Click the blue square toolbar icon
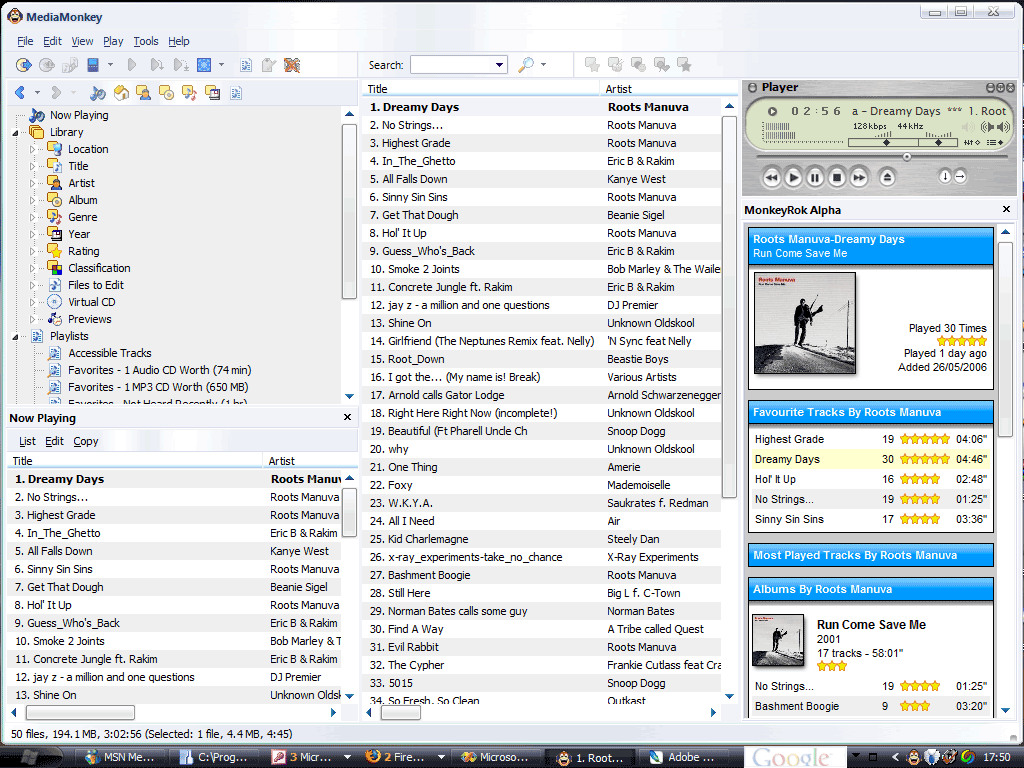 (x=204, y=65)
